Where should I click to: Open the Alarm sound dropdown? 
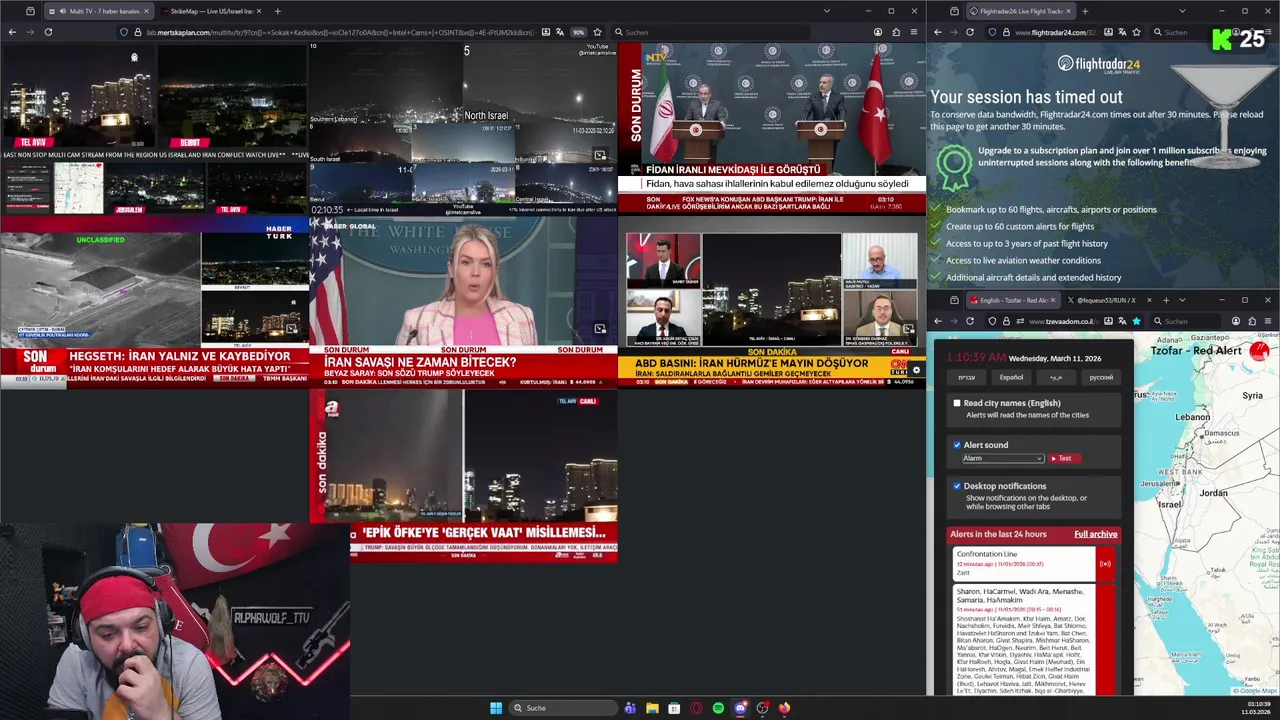1003,458
